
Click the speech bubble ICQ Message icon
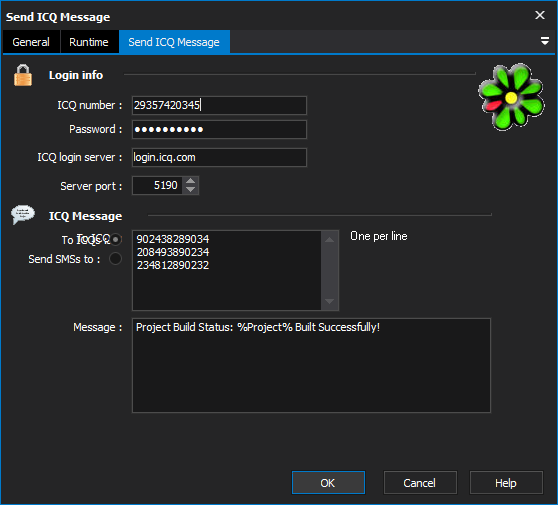pos(23,215)
